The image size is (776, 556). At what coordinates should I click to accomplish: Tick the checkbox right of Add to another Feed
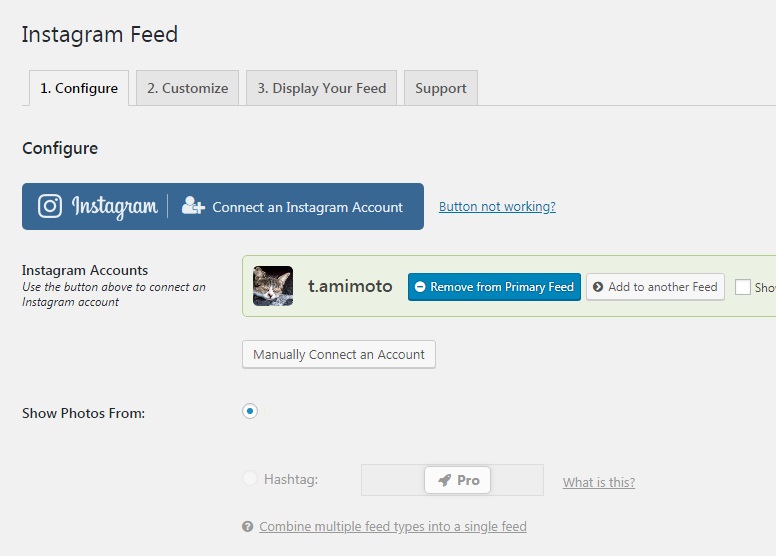coord(743,287)
